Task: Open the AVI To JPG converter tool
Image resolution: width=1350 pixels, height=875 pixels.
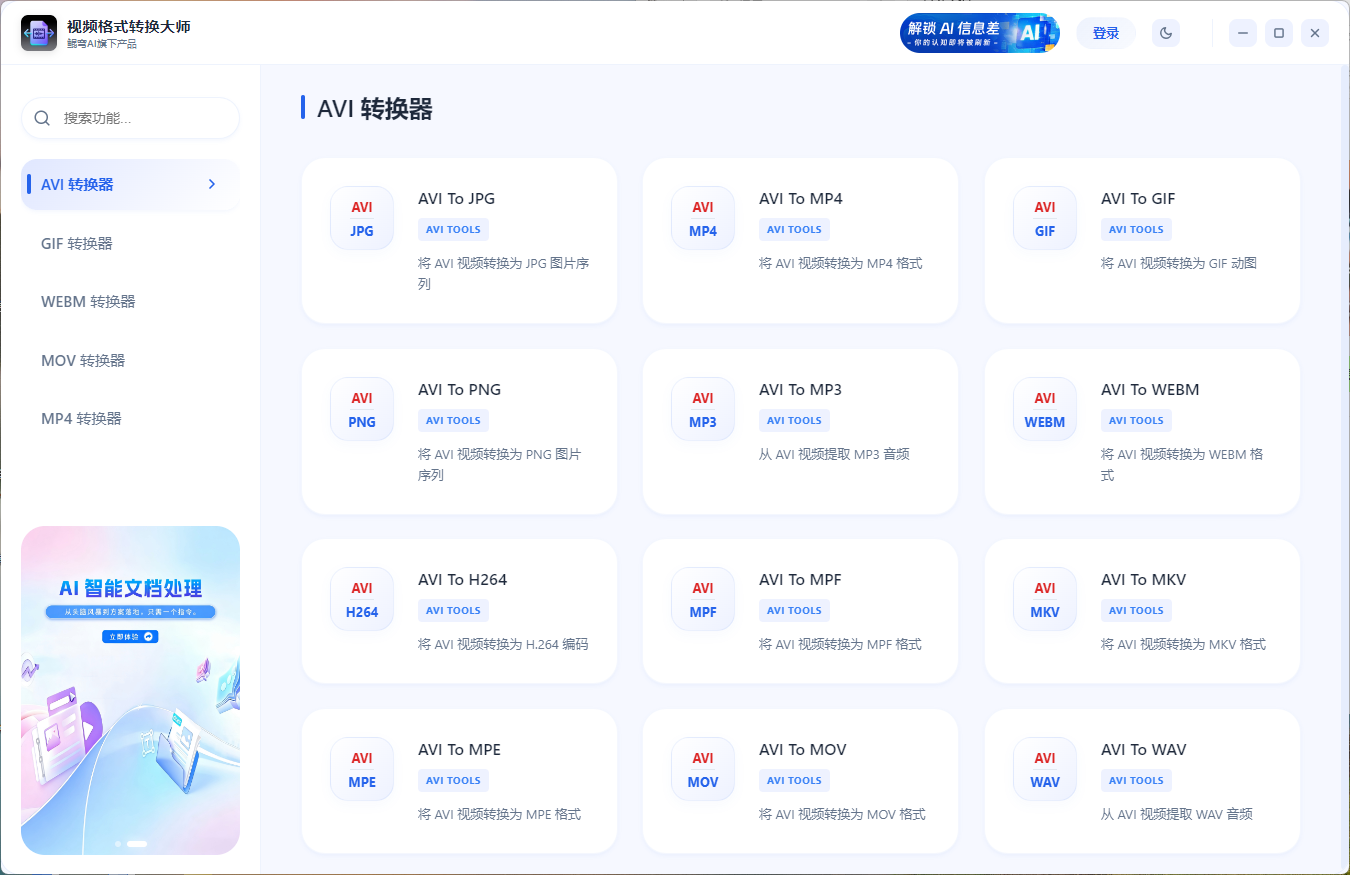Action: tap(362, 217)
